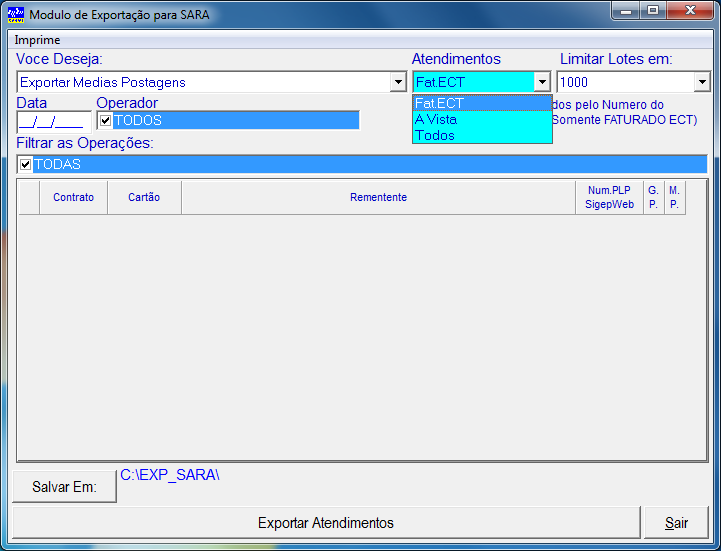Click the application icon in title bar
This screenshot has width=721, height=551.
click(16, 15)
